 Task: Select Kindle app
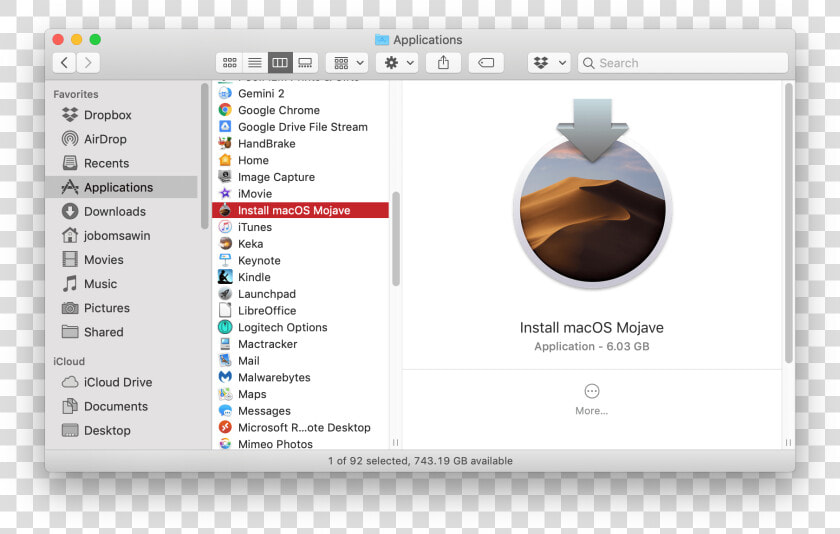(x=301, y=277)
